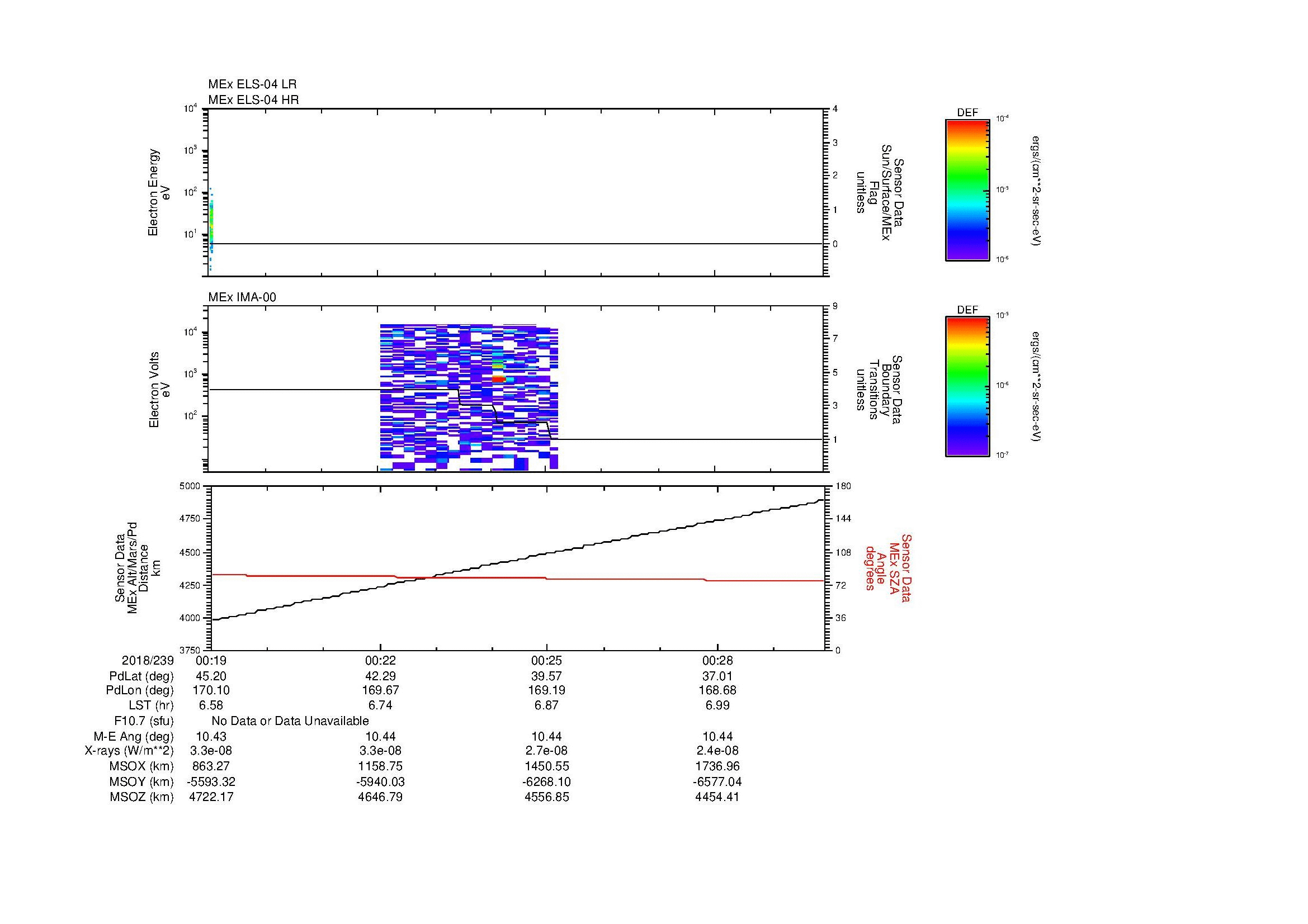1308x924 pixels.
Task: Click M-E Ang value '10.43'
Action: pos(211,737)
